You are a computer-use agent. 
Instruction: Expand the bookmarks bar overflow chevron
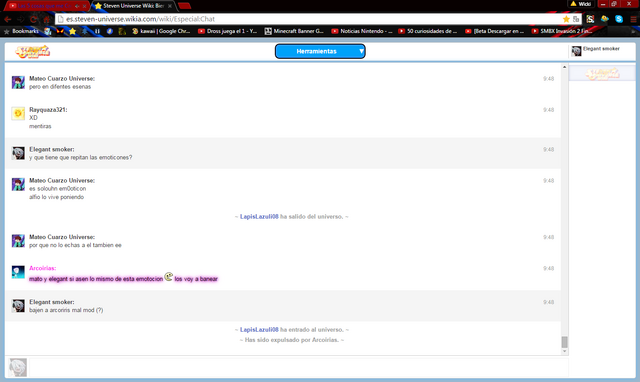point(633,31)
